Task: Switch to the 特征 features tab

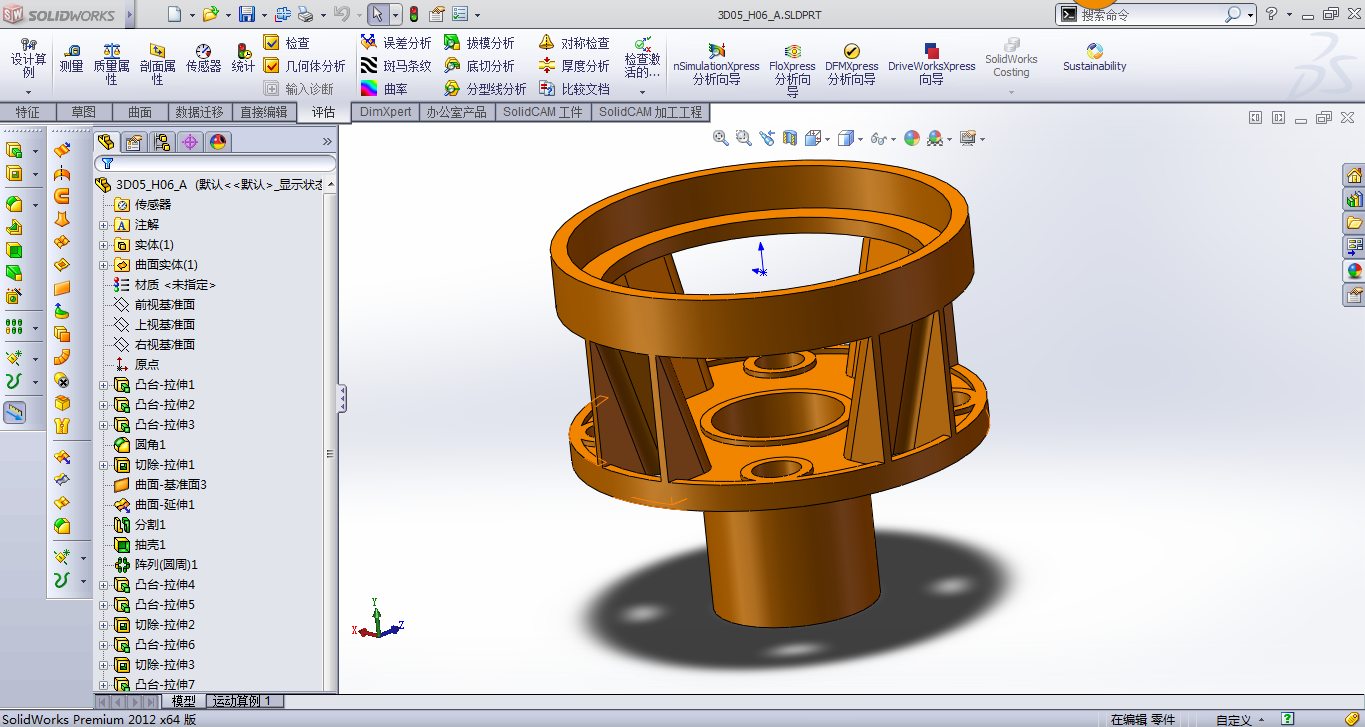Action: pos(27,112)
